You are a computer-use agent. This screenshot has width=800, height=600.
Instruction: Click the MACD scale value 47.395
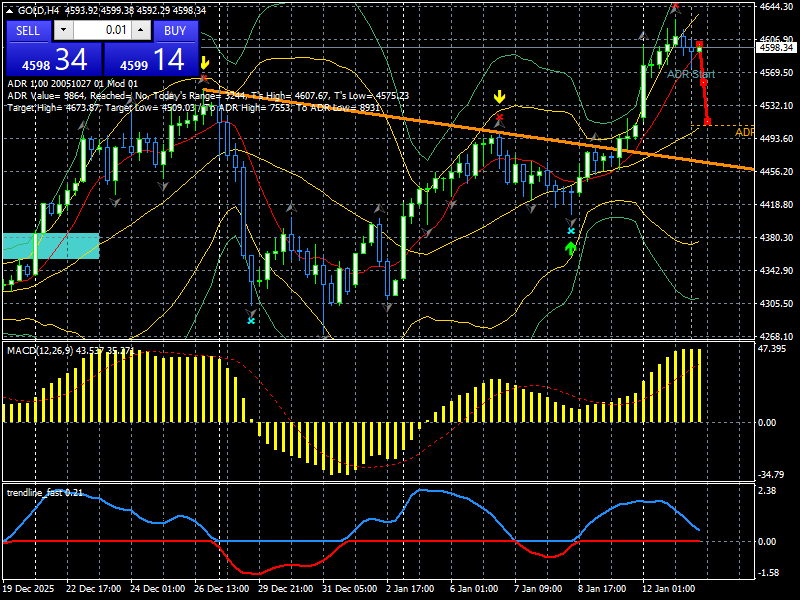coord(771,348)
